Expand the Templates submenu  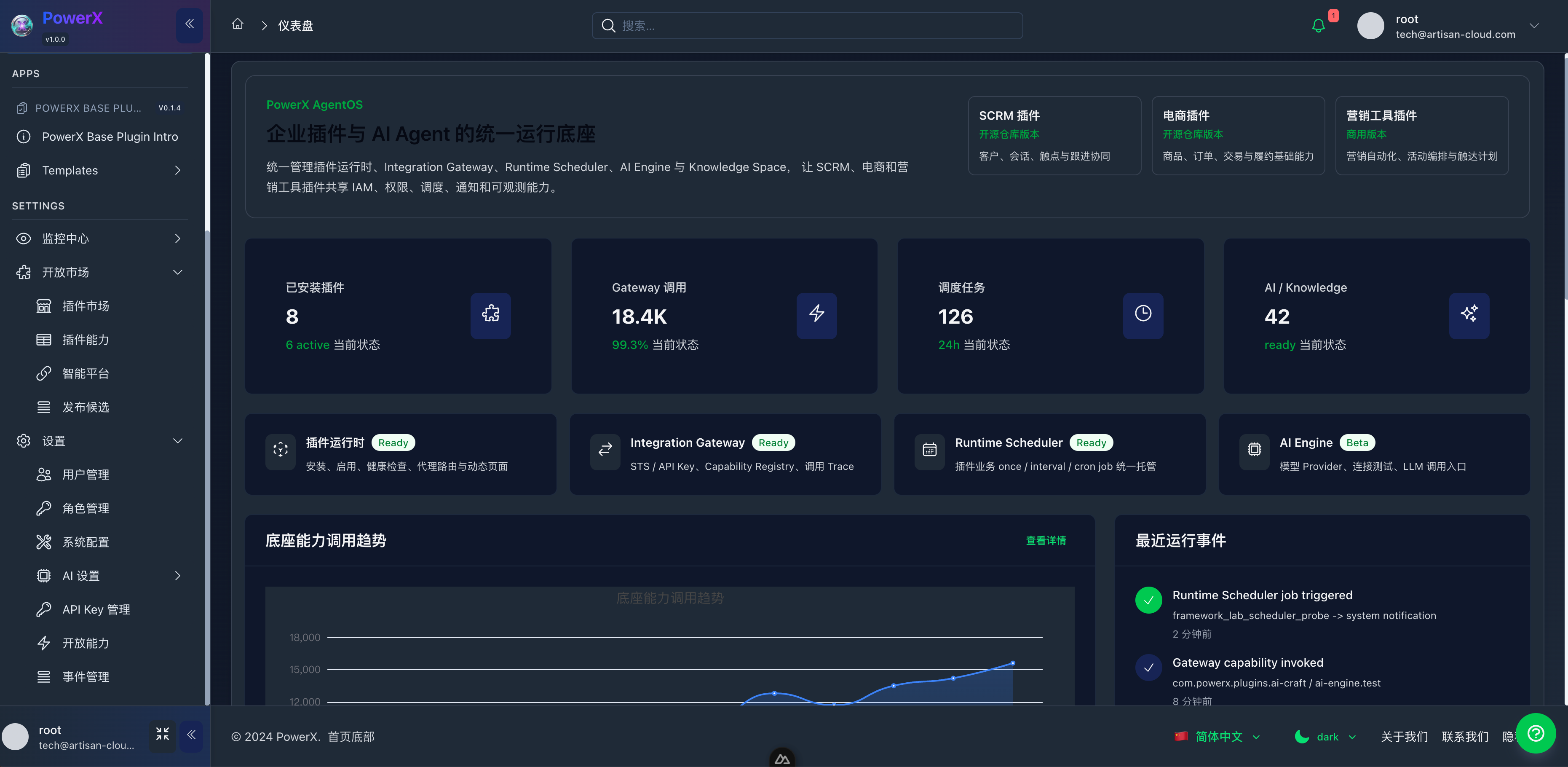pos(100,170)
